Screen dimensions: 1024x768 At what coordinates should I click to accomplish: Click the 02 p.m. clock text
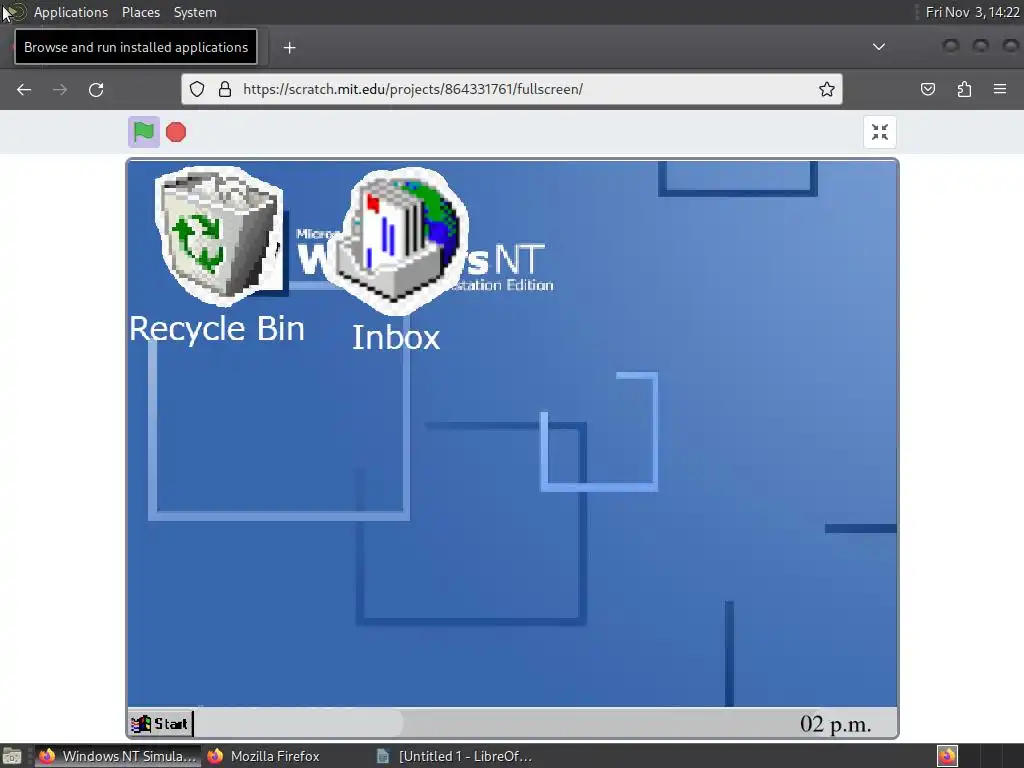[x=835, y=724]
